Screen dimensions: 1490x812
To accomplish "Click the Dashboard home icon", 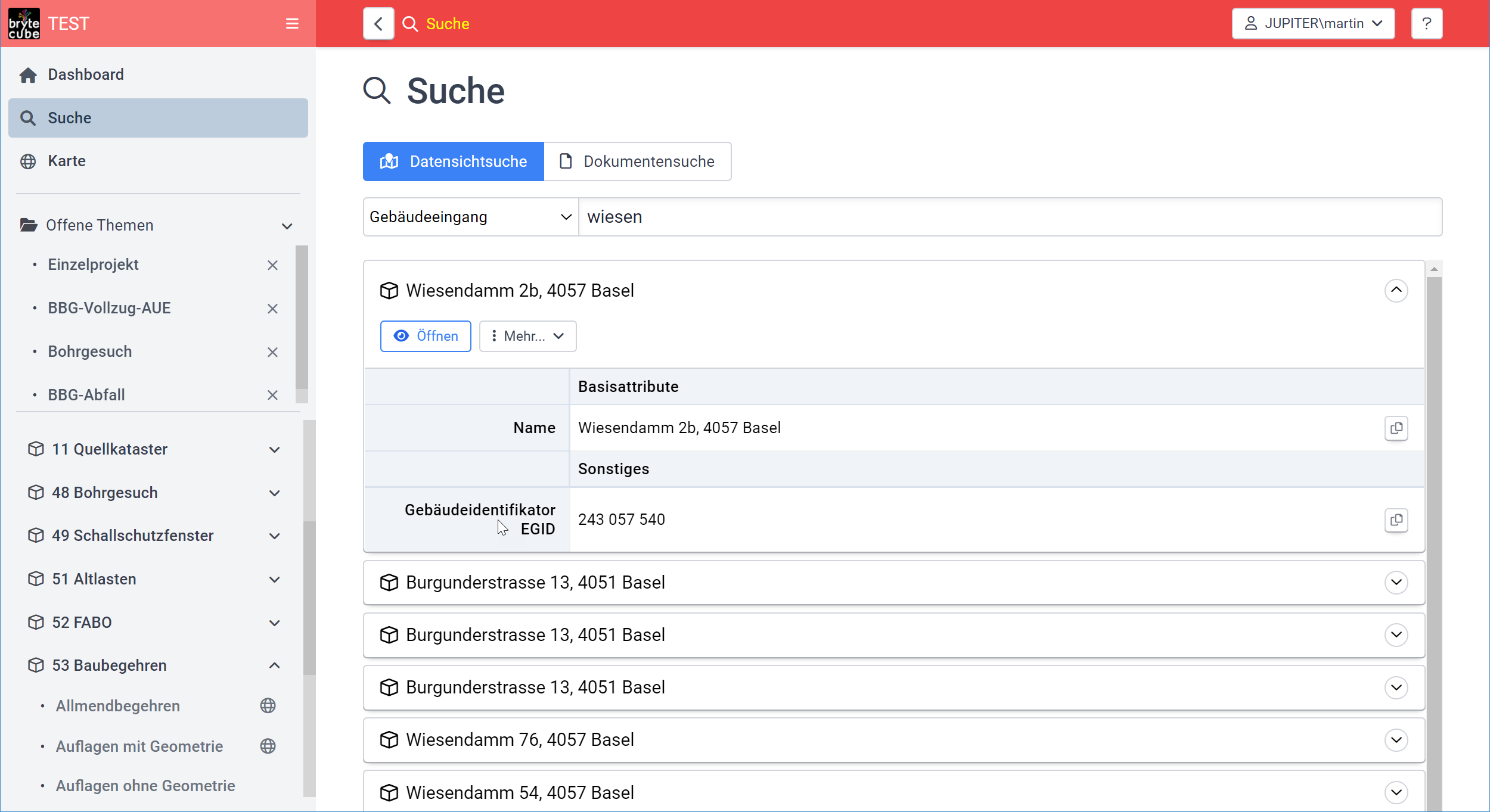I will click(28, 75).
